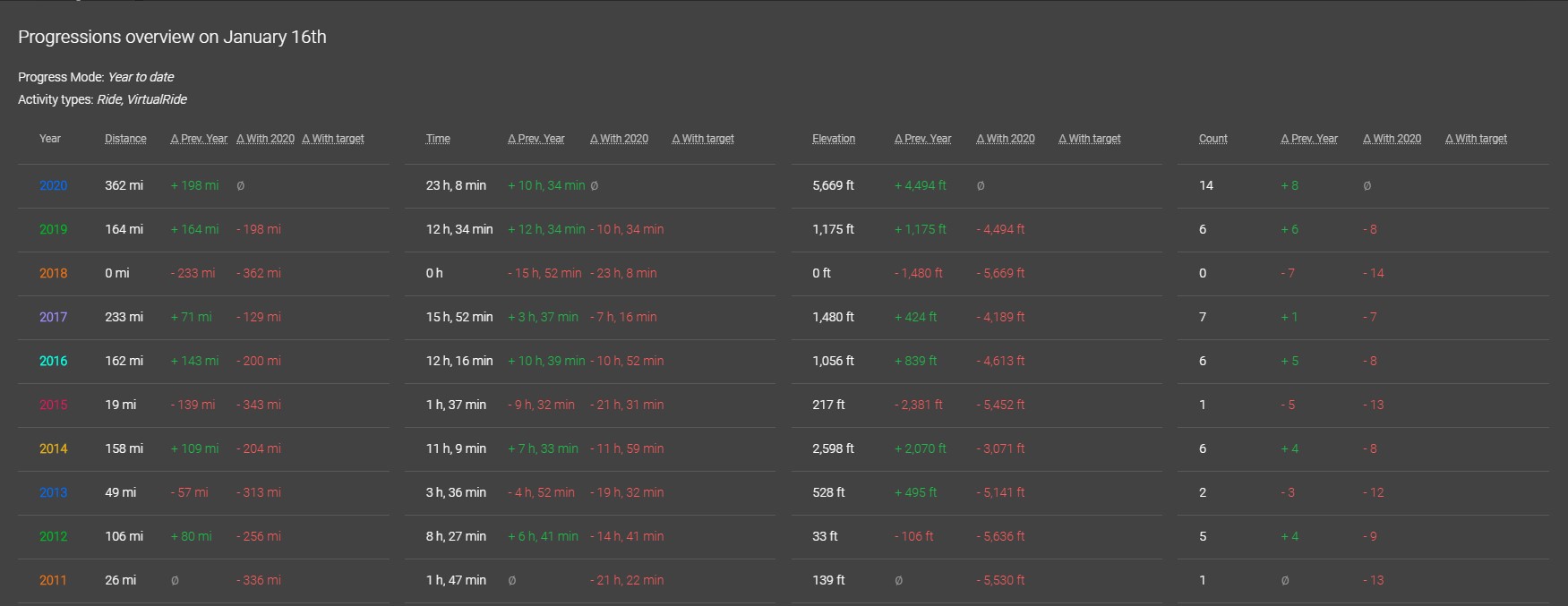Click Δ With target header beside Distance

pyautogui.click(x=333, y=139)
